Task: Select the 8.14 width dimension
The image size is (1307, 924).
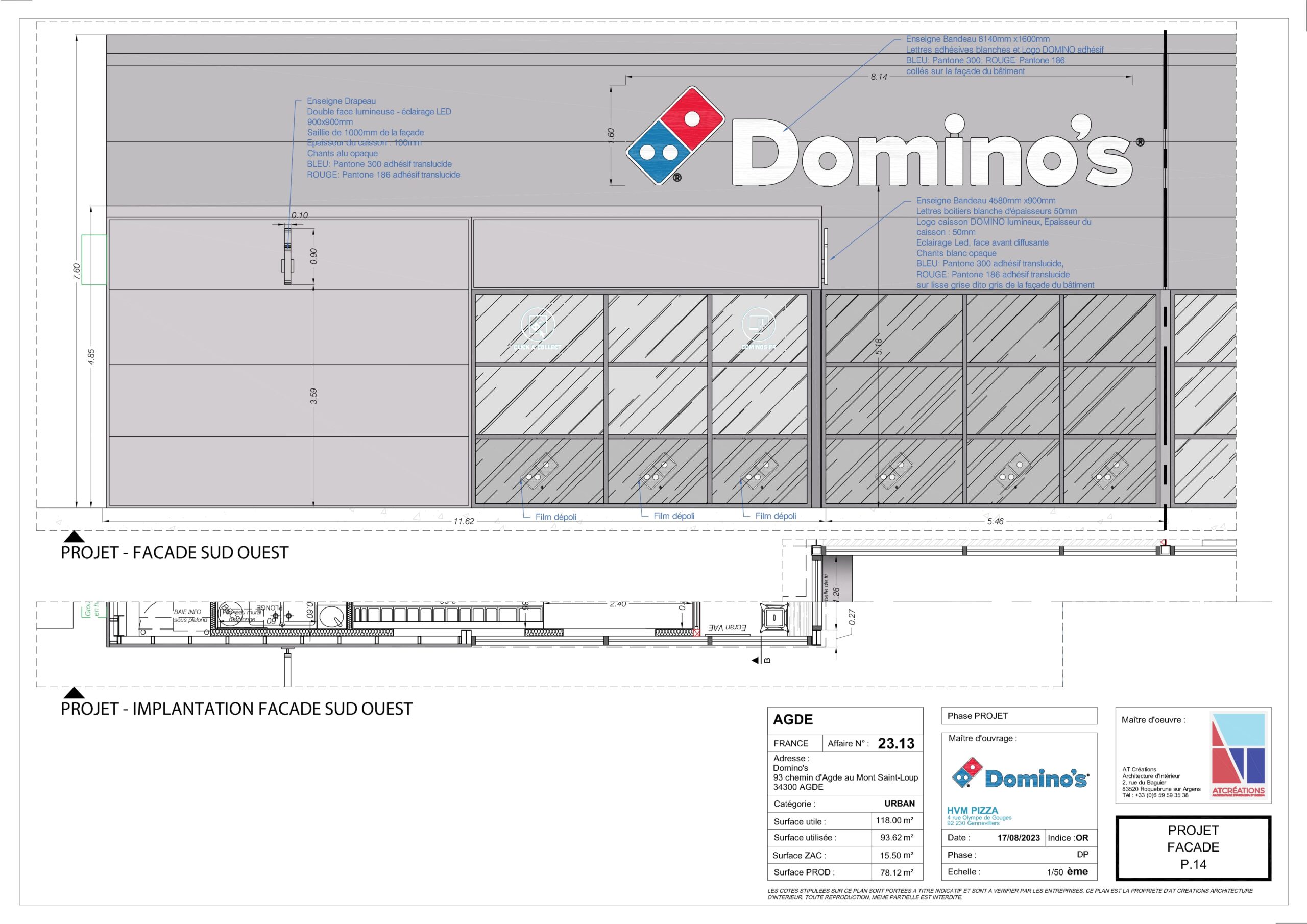Action: 878,76
